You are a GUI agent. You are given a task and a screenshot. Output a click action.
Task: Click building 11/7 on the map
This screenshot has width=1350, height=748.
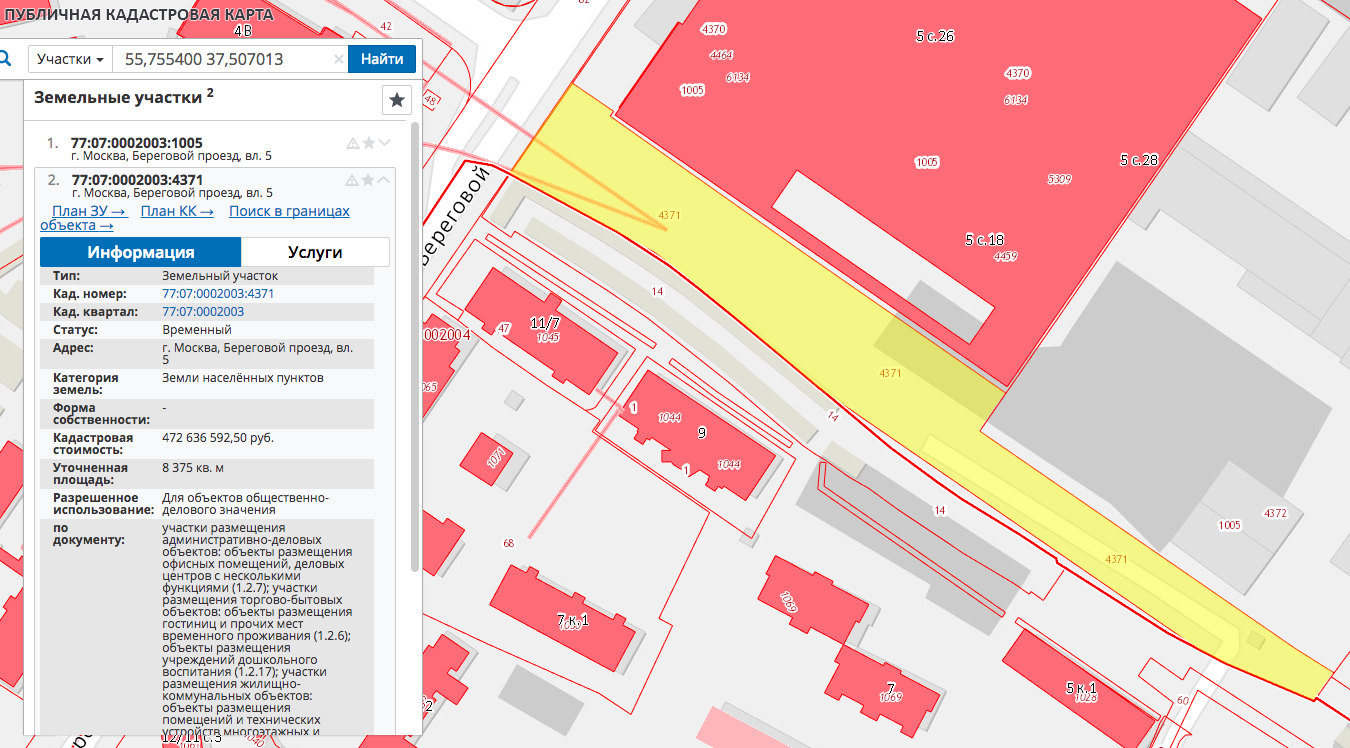[545, 323]
